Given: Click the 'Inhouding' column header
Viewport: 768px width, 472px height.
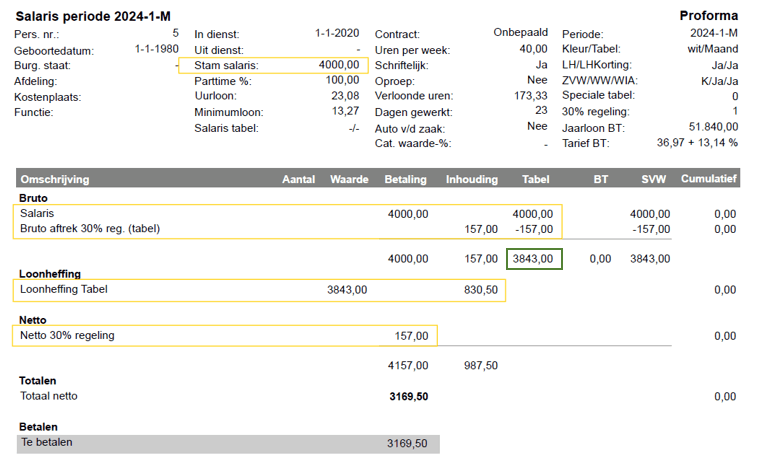Looking at the screenshot, I should [472, 179].
